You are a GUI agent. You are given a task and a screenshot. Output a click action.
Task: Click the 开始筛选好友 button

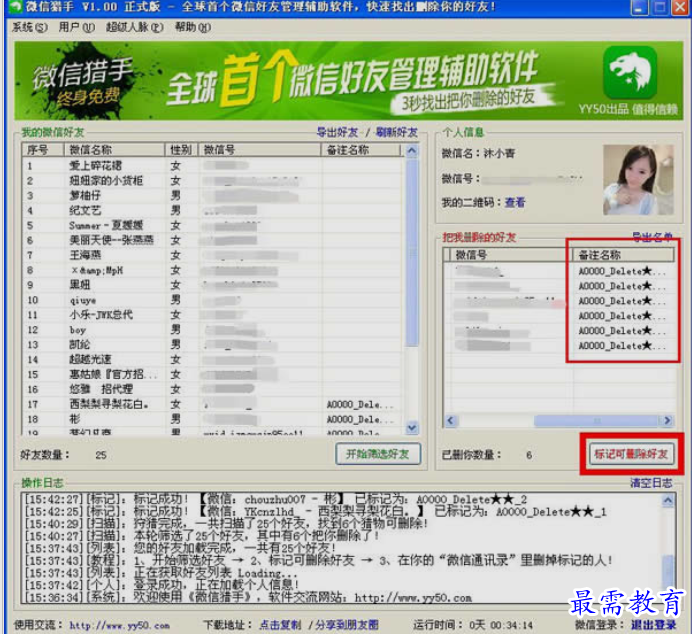(378, 454)
